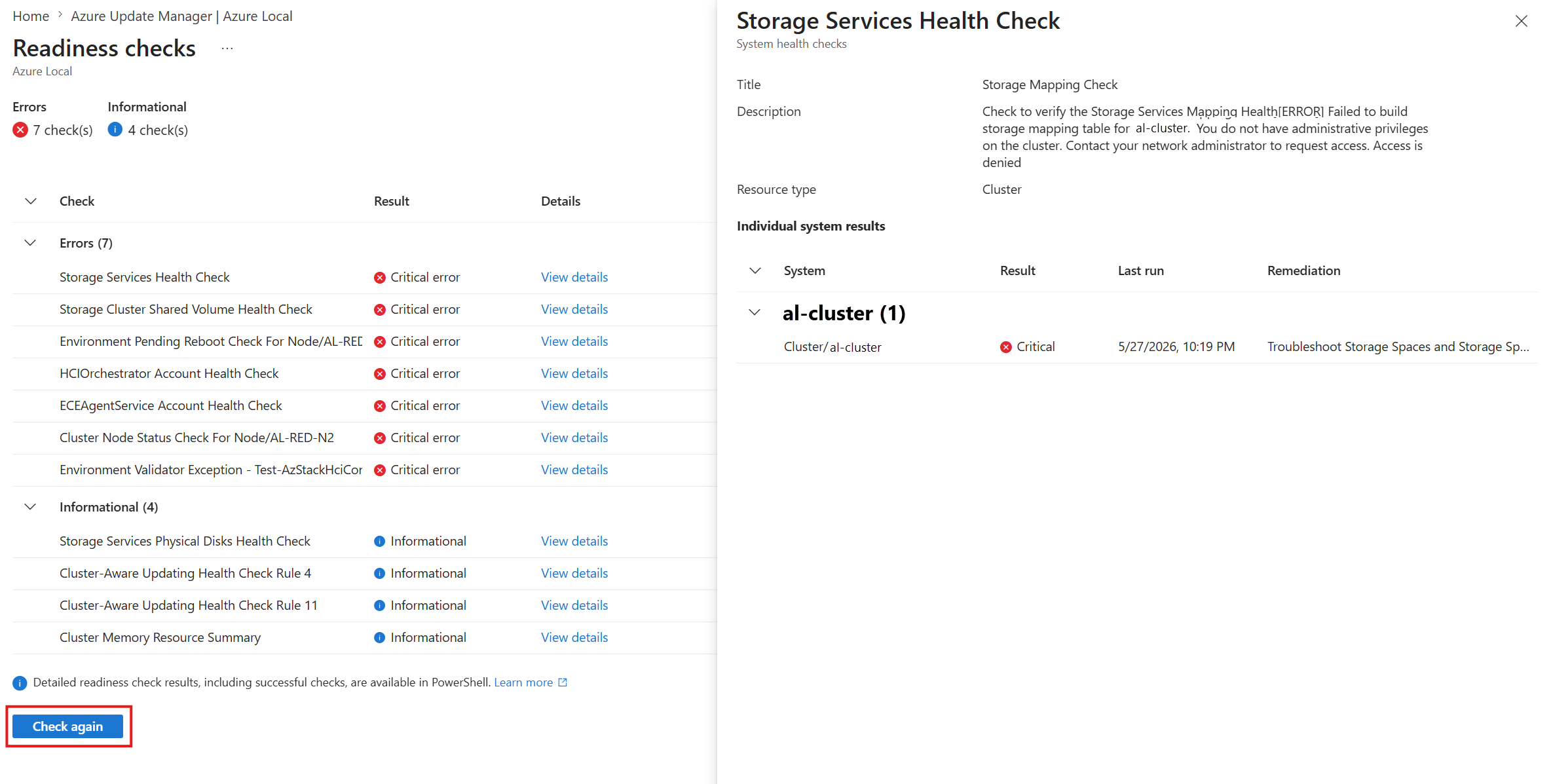Open the Learn more link

tap(523, 682)
